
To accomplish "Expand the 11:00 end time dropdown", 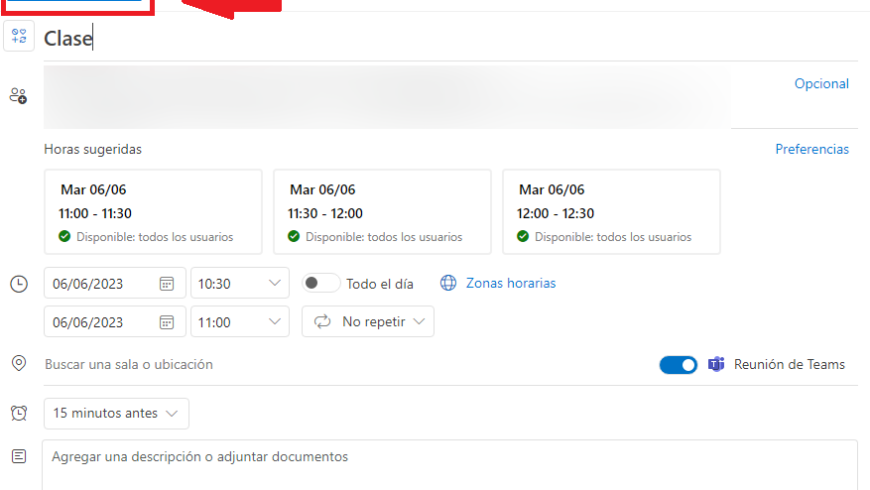I will (240, 322).
